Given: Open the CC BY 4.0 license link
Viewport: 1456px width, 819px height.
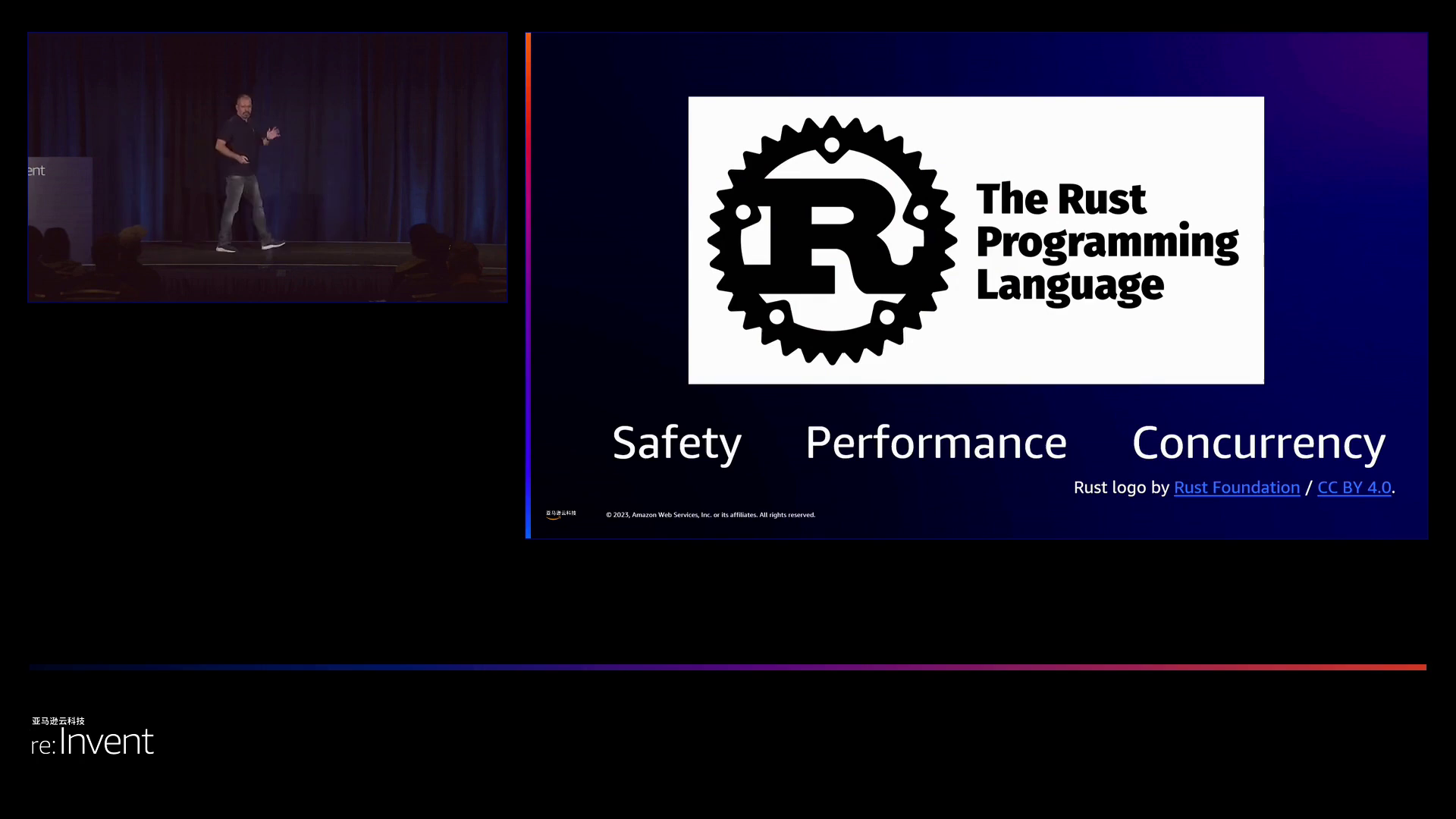Looking at the screenshot, I should pos(1354,488).
